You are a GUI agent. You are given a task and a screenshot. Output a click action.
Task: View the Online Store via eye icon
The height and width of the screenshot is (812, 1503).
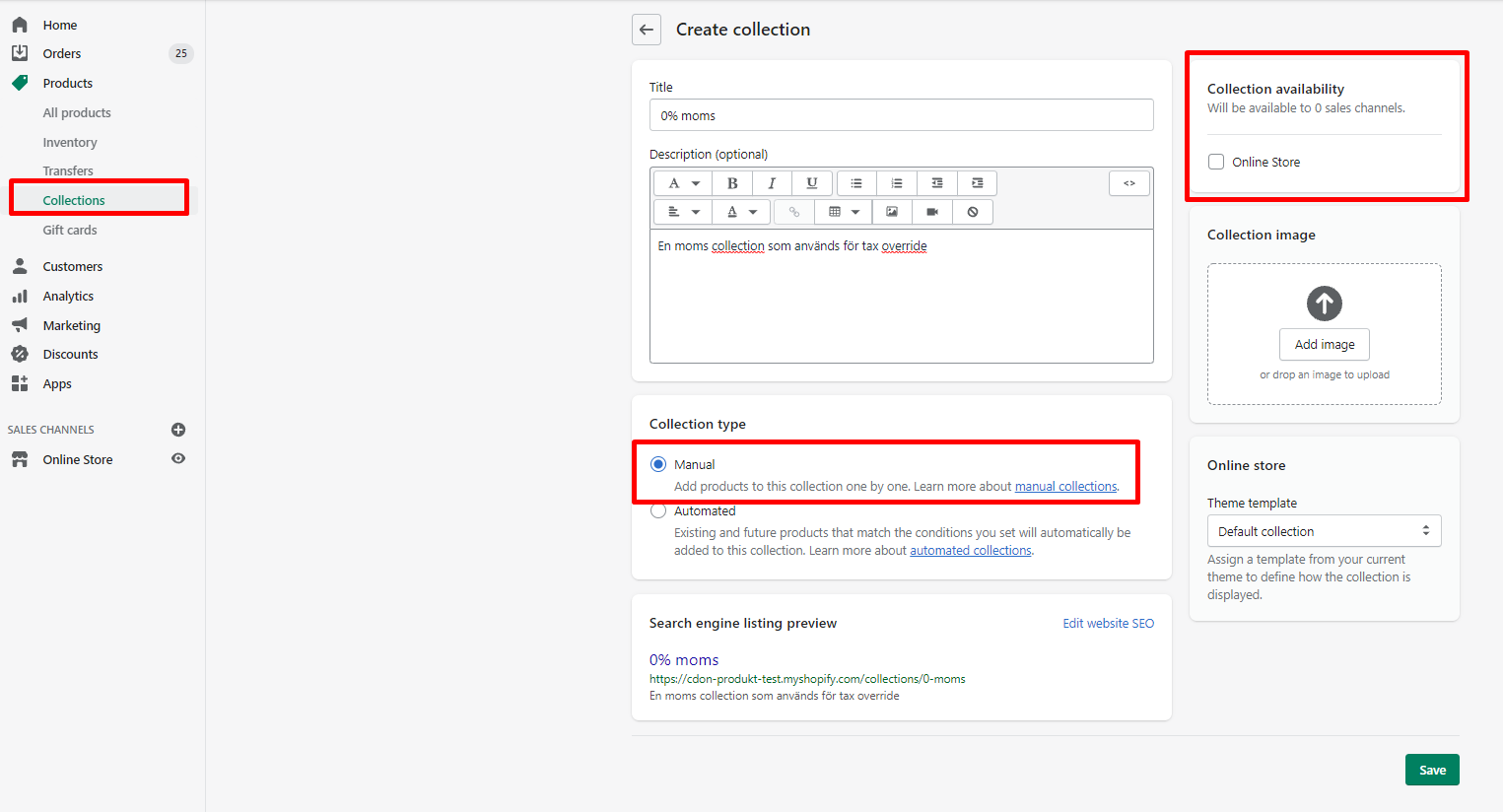coord(178,459)
